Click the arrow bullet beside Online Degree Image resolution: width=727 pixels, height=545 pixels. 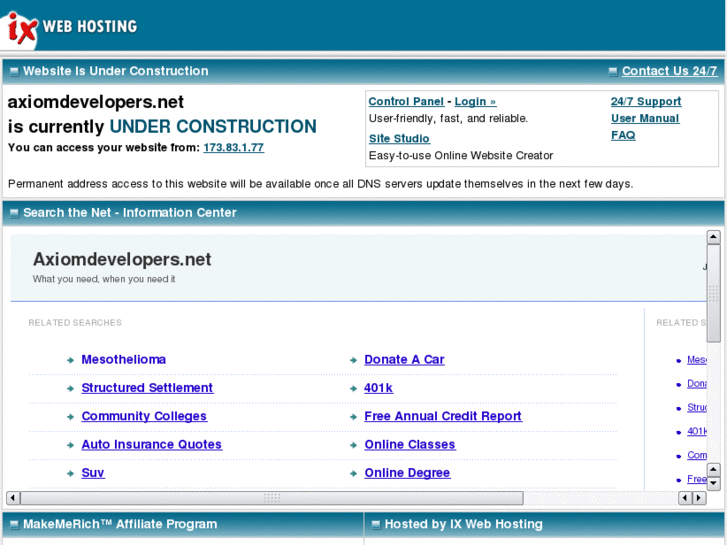pyautogui.click(x=353, y=473)
